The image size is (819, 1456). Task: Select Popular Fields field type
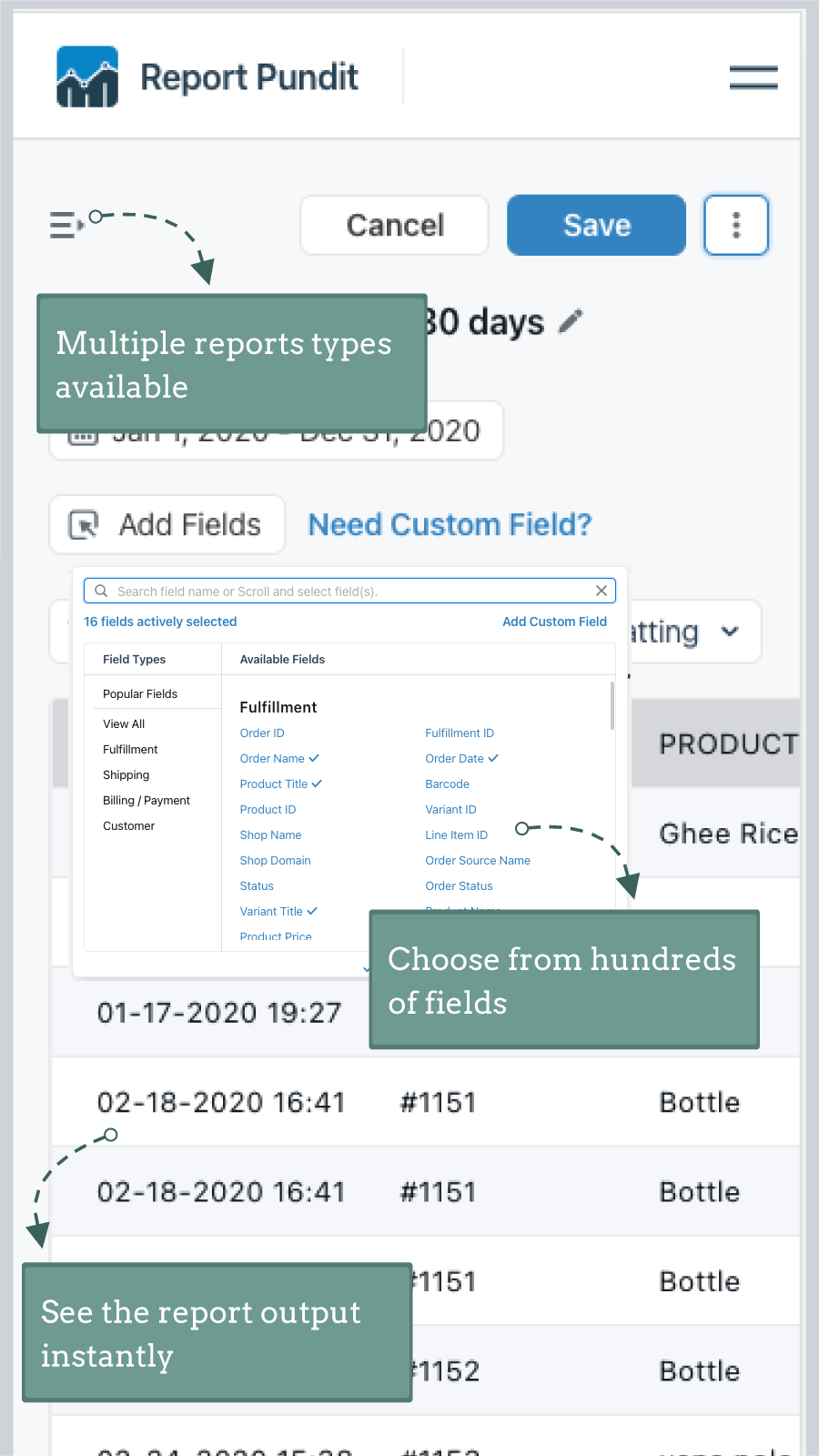pos(140,693)
